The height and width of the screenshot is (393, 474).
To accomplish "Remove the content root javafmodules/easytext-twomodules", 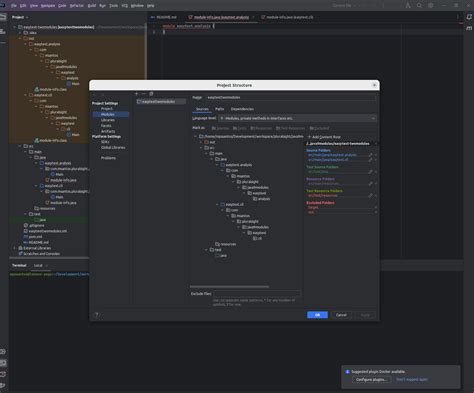I will click(x=376, y=144).
